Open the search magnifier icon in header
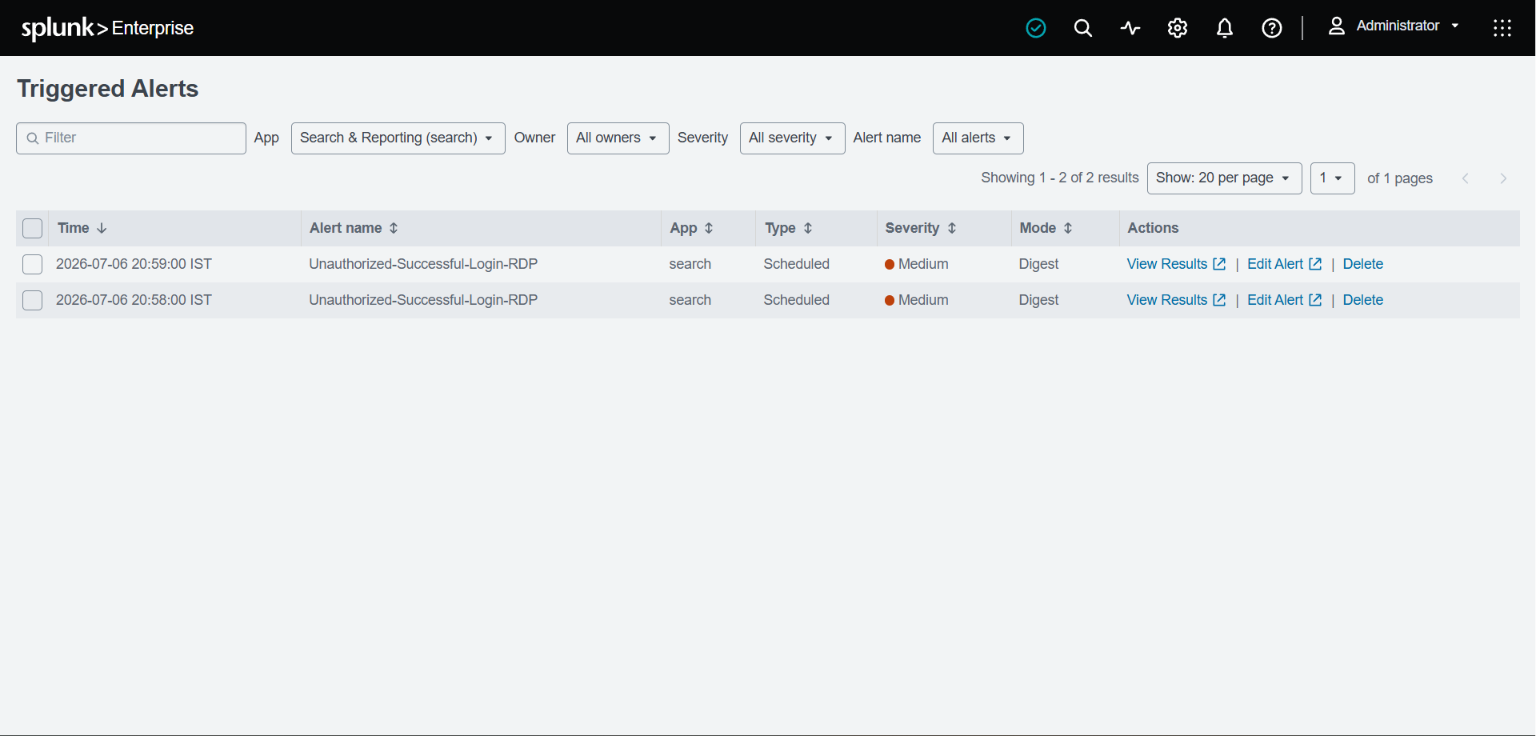The height and width of the screenshot is (736, 1536). [1083, 28]
